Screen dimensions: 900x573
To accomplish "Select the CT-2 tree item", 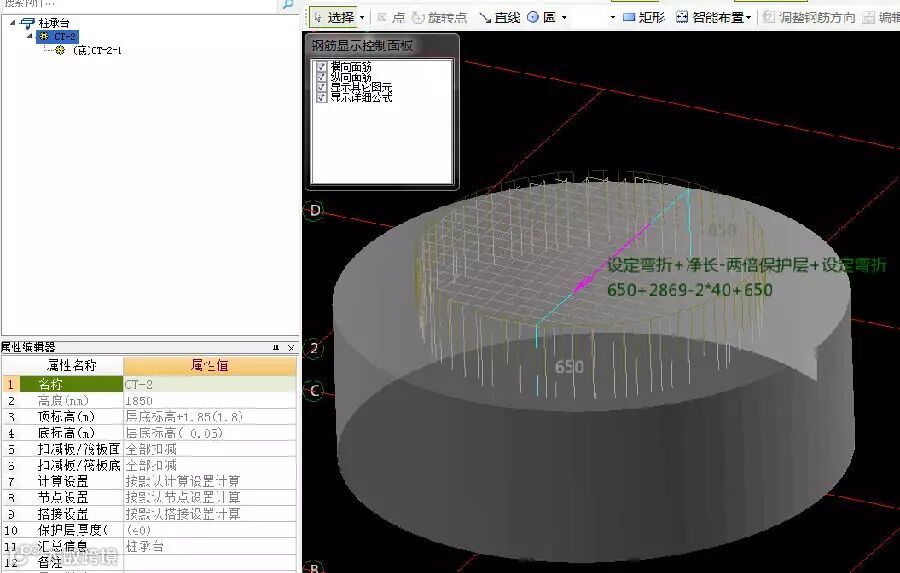I will pyautogui.click(x=64, y=37).
